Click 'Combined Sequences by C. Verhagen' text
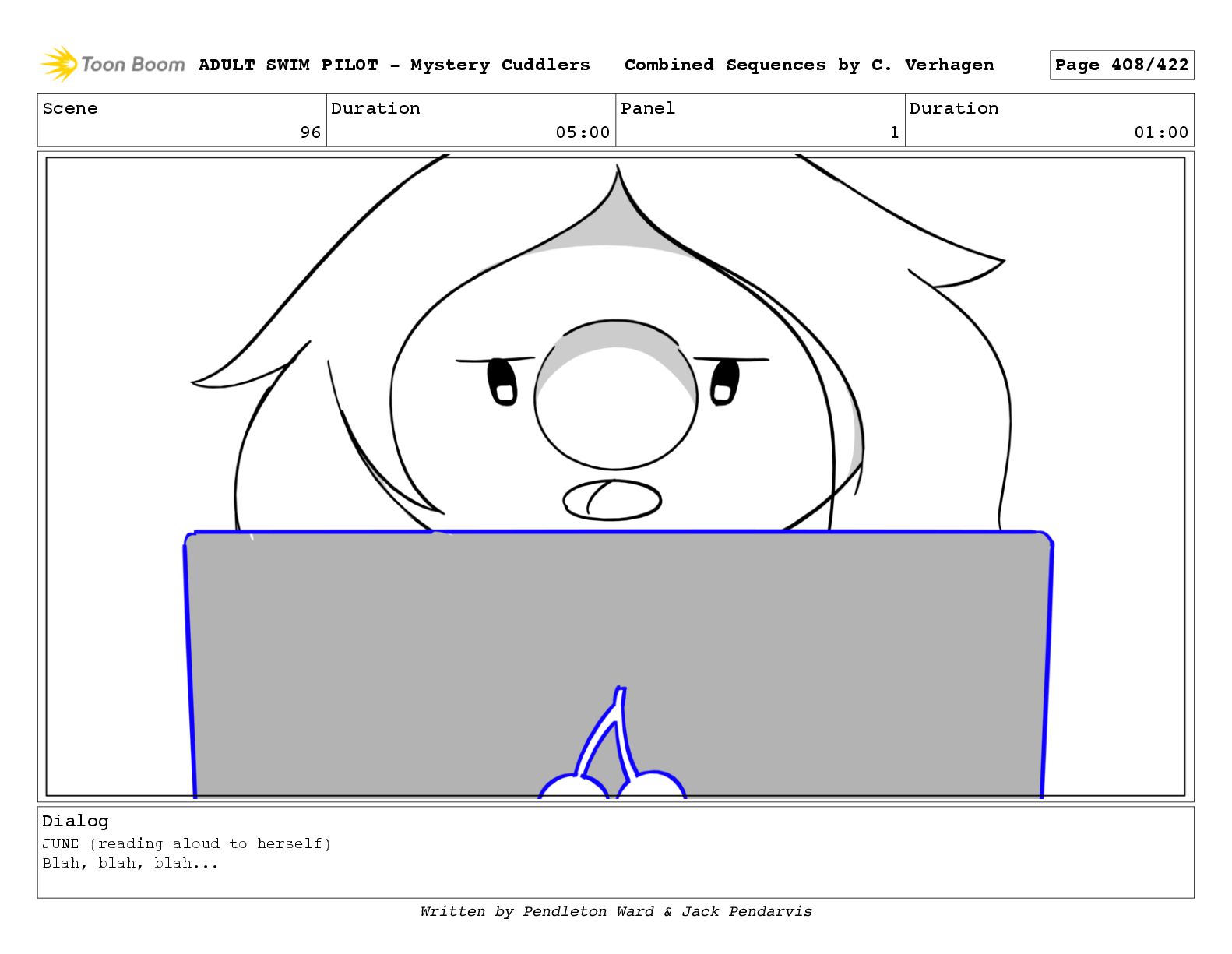Viewport: 1232px width, 954px height. coord(809,65)
